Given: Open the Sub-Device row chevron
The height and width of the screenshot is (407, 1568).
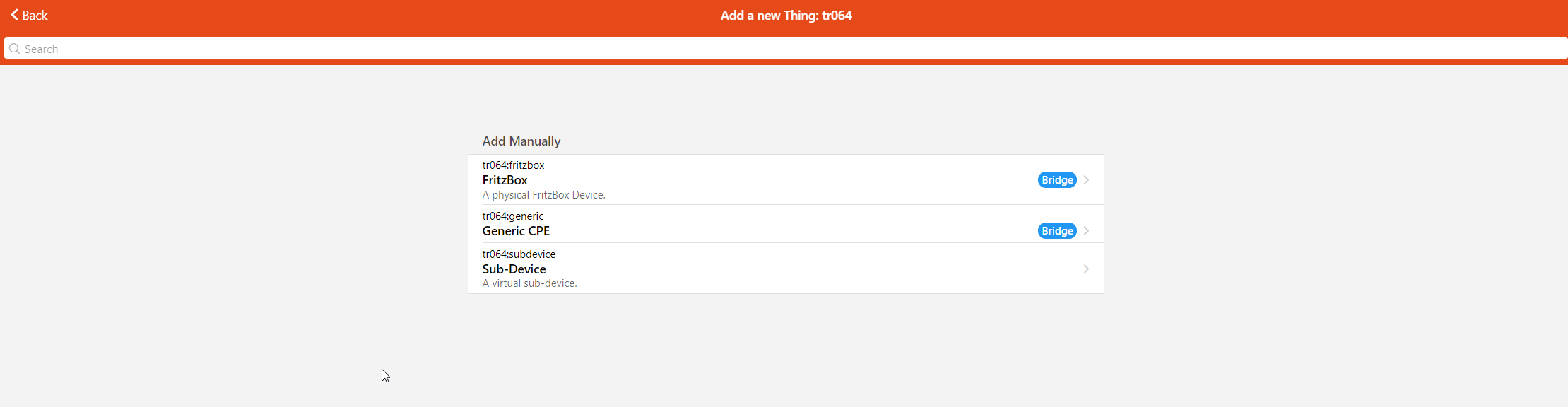Looking at the screenshot, I should pos(1086,269).
